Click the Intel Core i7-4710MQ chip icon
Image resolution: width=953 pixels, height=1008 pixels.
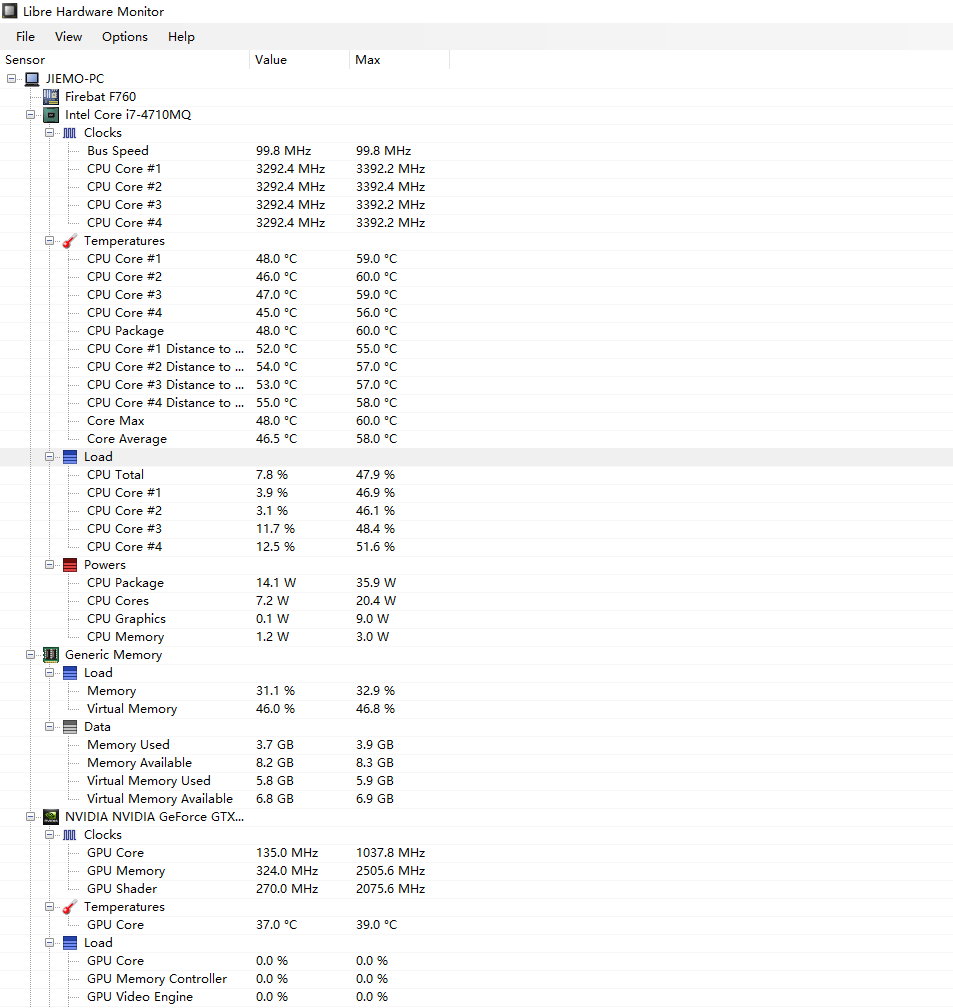(51, 115)
